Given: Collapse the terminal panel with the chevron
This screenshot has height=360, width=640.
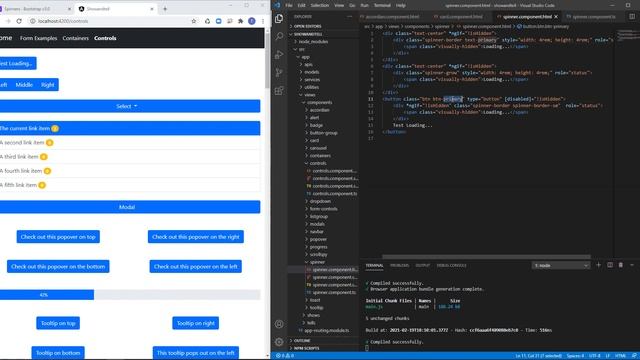Looking at the screenshot, I should click(632, 265).
